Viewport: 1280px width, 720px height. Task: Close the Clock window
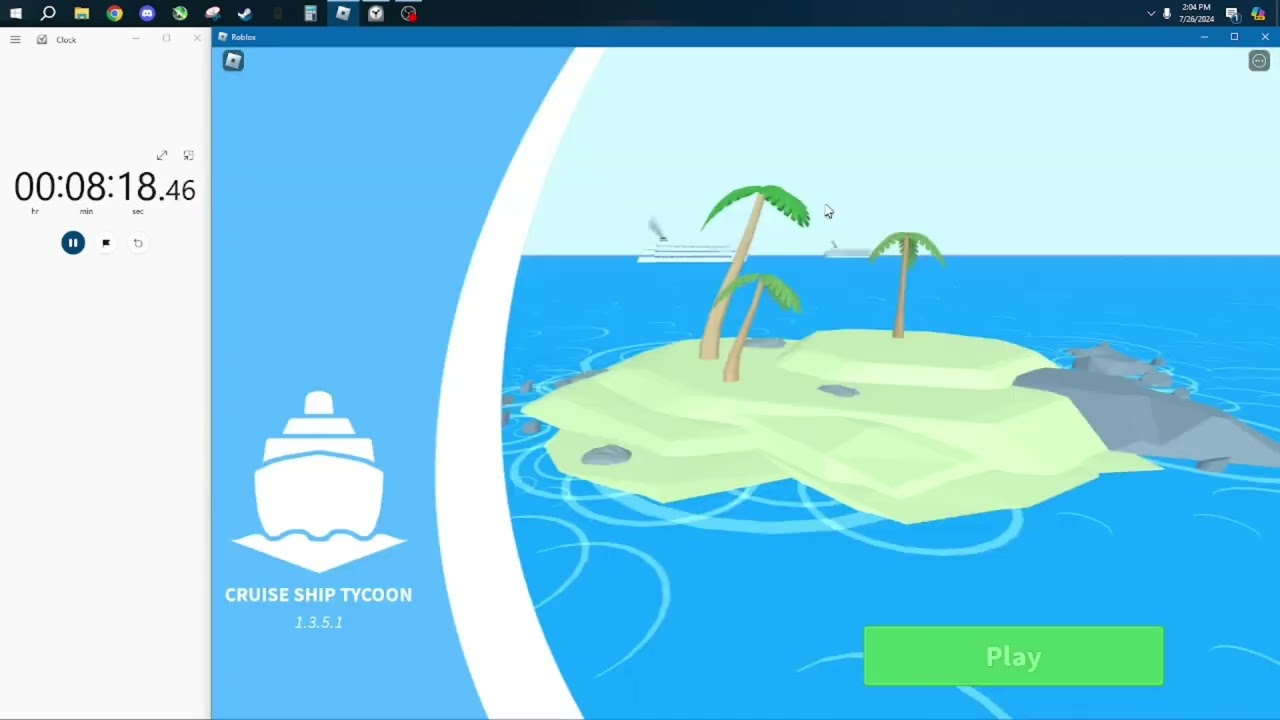[197, 39]
